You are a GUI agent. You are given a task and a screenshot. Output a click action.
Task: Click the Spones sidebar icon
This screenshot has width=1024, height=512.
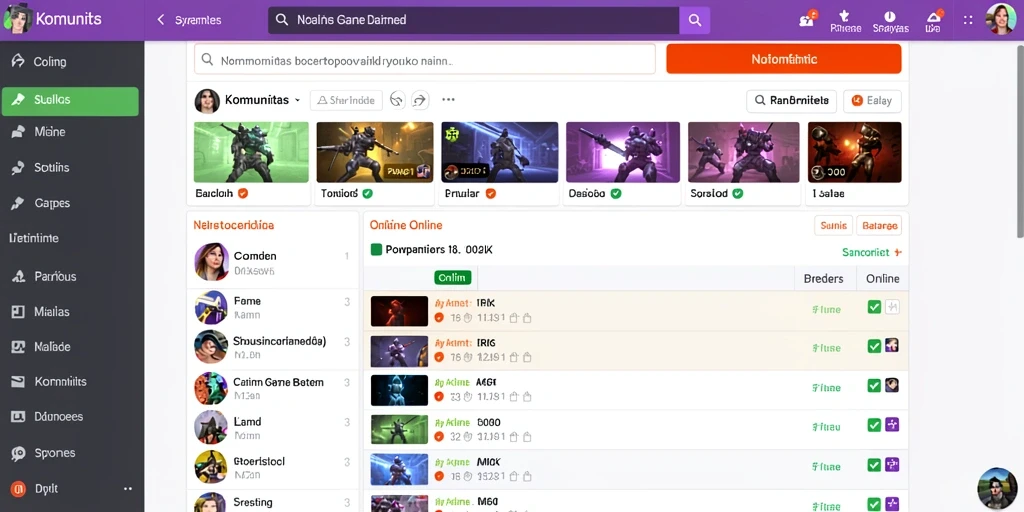pyautogui.click(x=18, y=453)
